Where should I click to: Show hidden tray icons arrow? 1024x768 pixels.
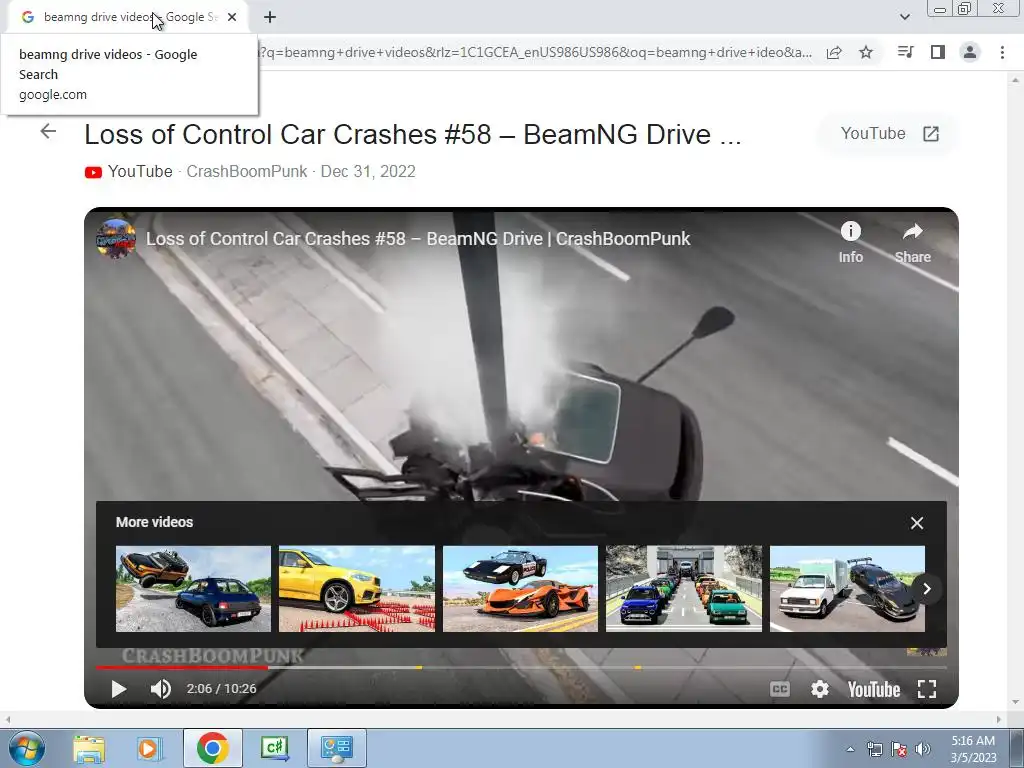point(850,750)
